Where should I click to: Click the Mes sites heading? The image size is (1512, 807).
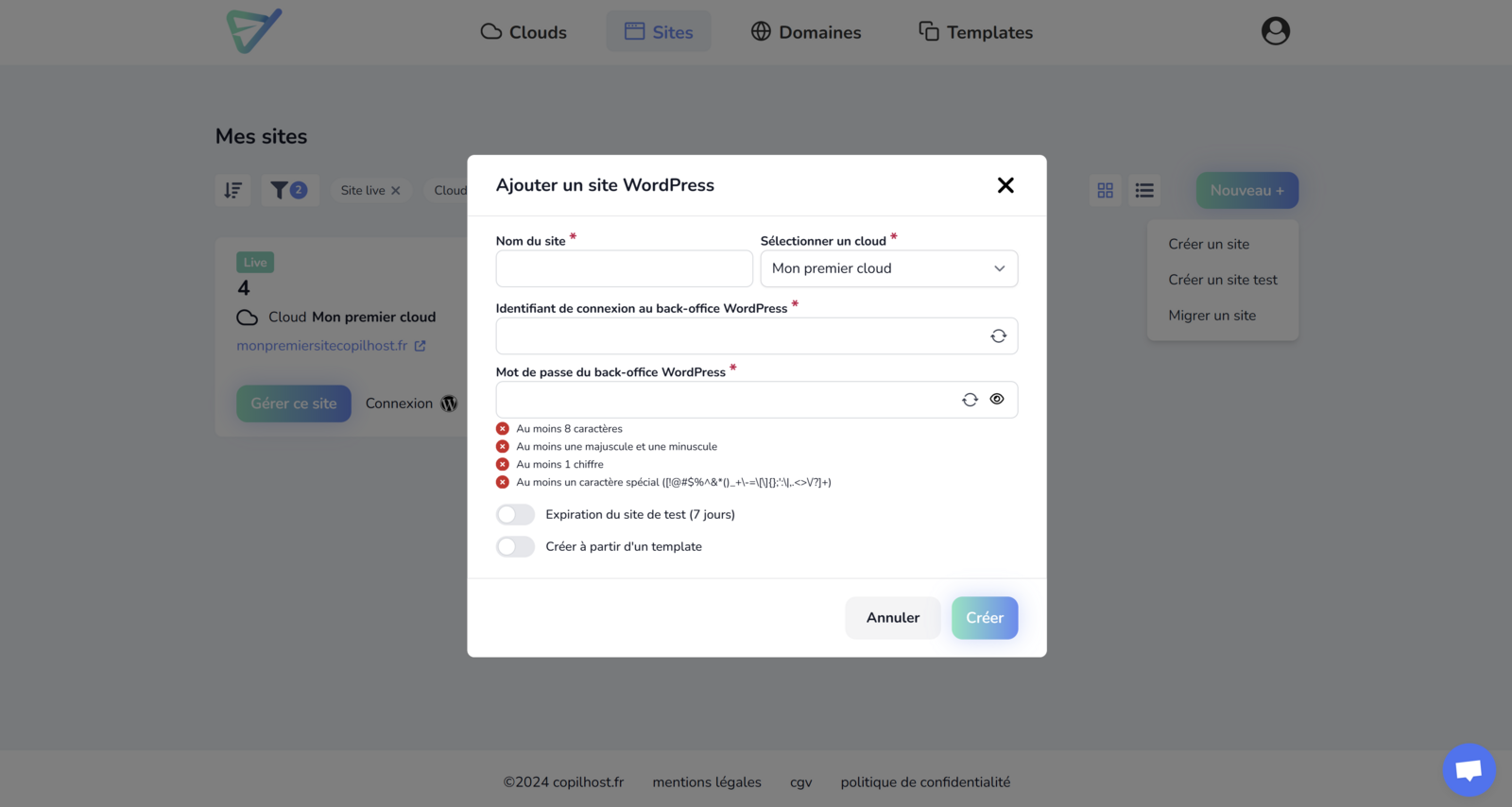pyautogui.click(x=262, y=136)
